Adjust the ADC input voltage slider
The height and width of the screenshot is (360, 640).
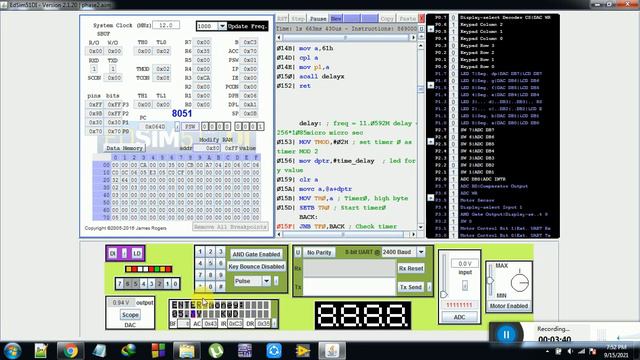pos(444,294)
